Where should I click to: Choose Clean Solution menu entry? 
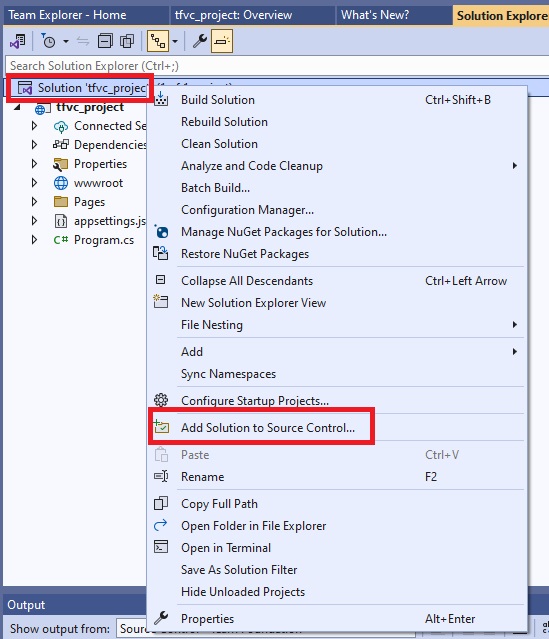point(338,144)
